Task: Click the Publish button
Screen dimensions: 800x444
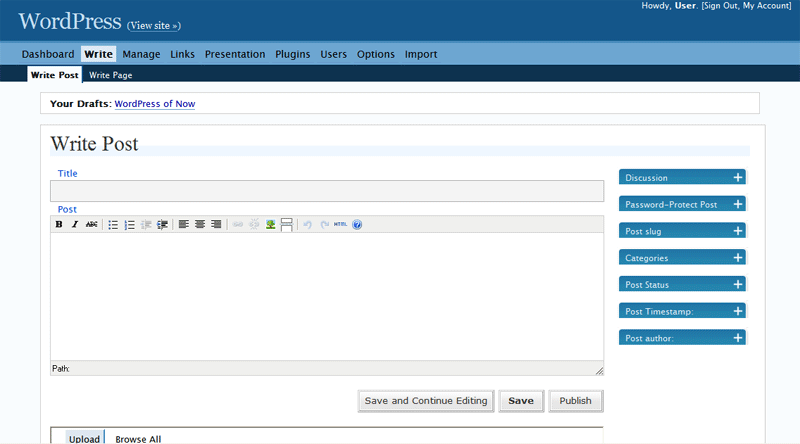Action: pyautogui.click(x=575, y=401)
